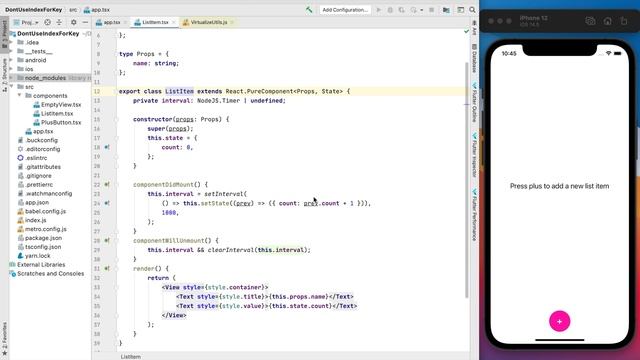Click simulator Home button icon
Viewport: 640px width, 360px height.
point(608,21)
